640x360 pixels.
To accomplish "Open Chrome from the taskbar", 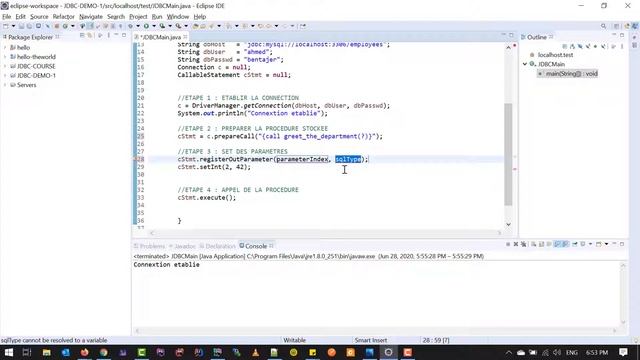I will (104, 352).
